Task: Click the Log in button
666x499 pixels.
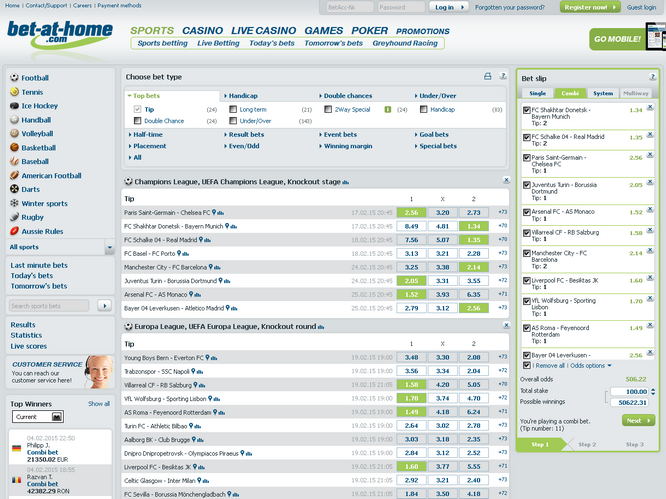Action: [x=449, y=7]
